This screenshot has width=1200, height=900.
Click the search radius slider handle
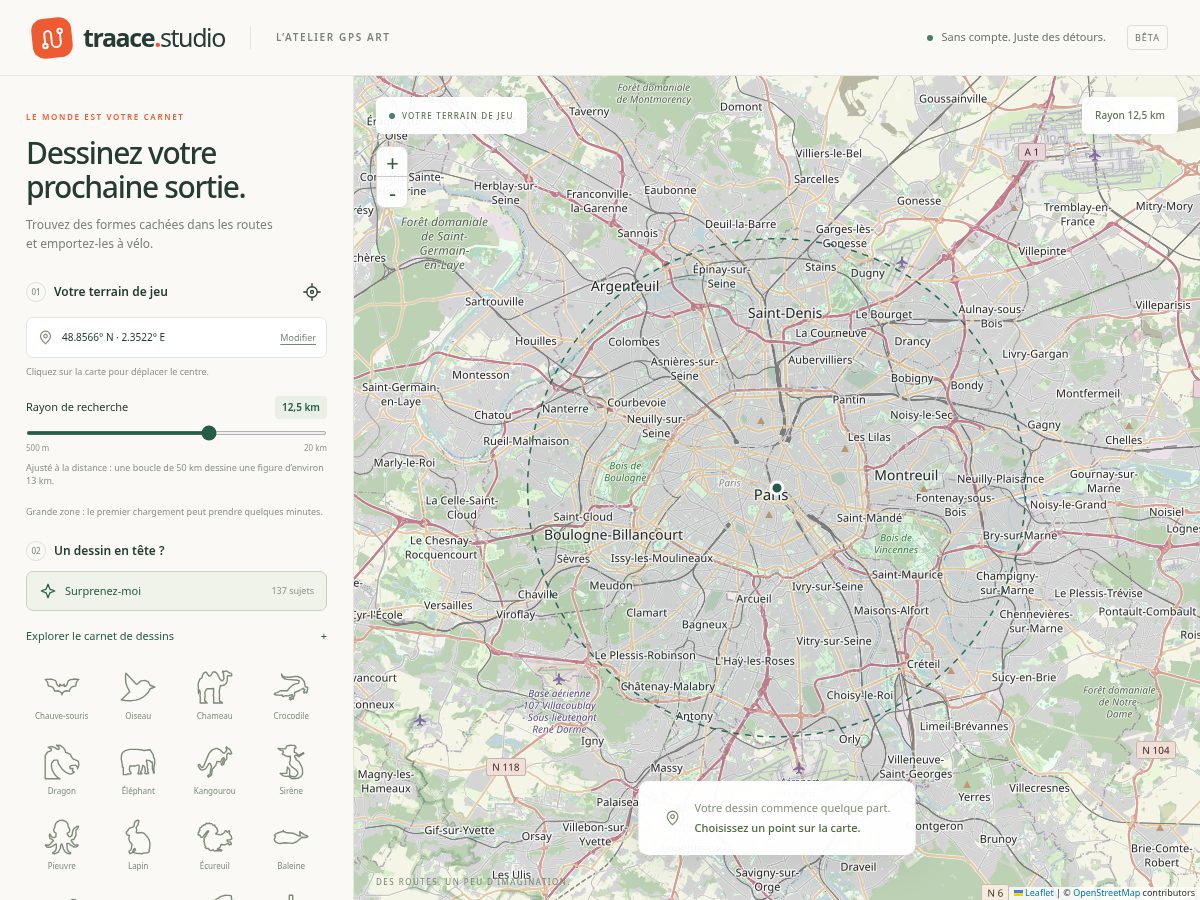pyautogui.click(x=208, y=433)
